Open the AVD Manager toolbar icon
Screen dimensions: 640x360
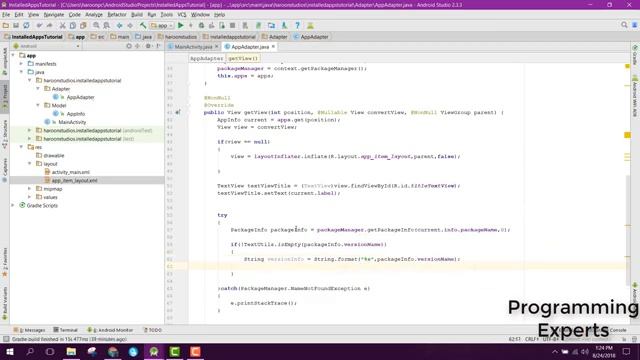pos(245,25)
